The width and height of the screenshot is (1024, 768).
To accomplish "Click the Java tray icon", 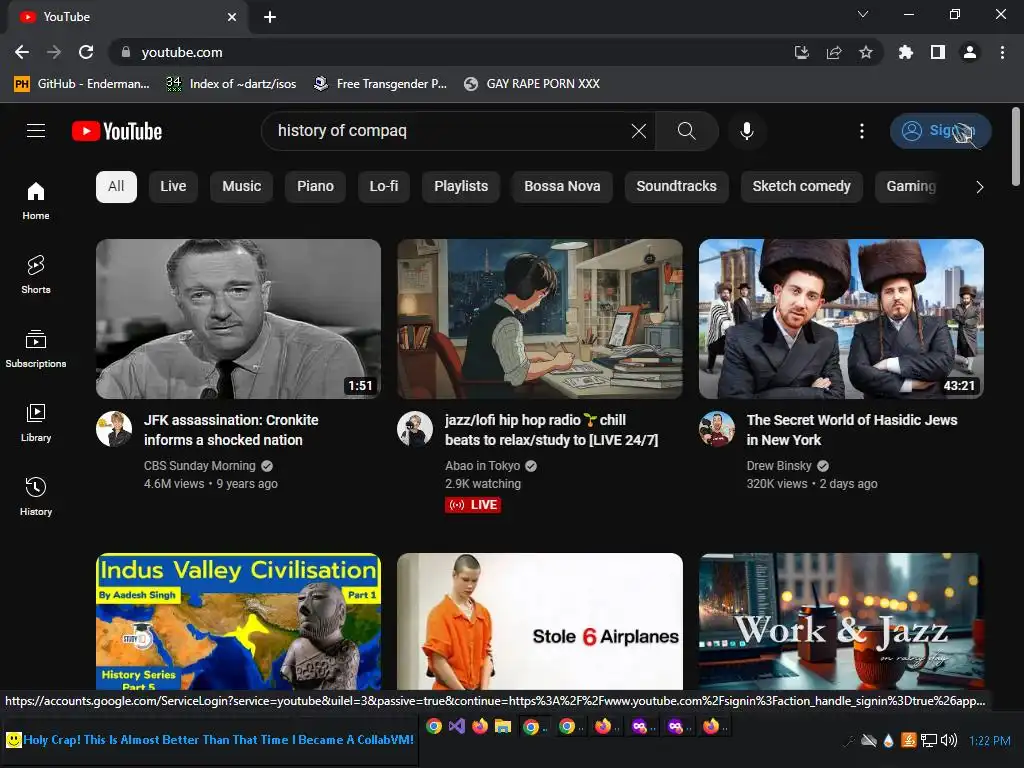I will click(x=908, y=740).
